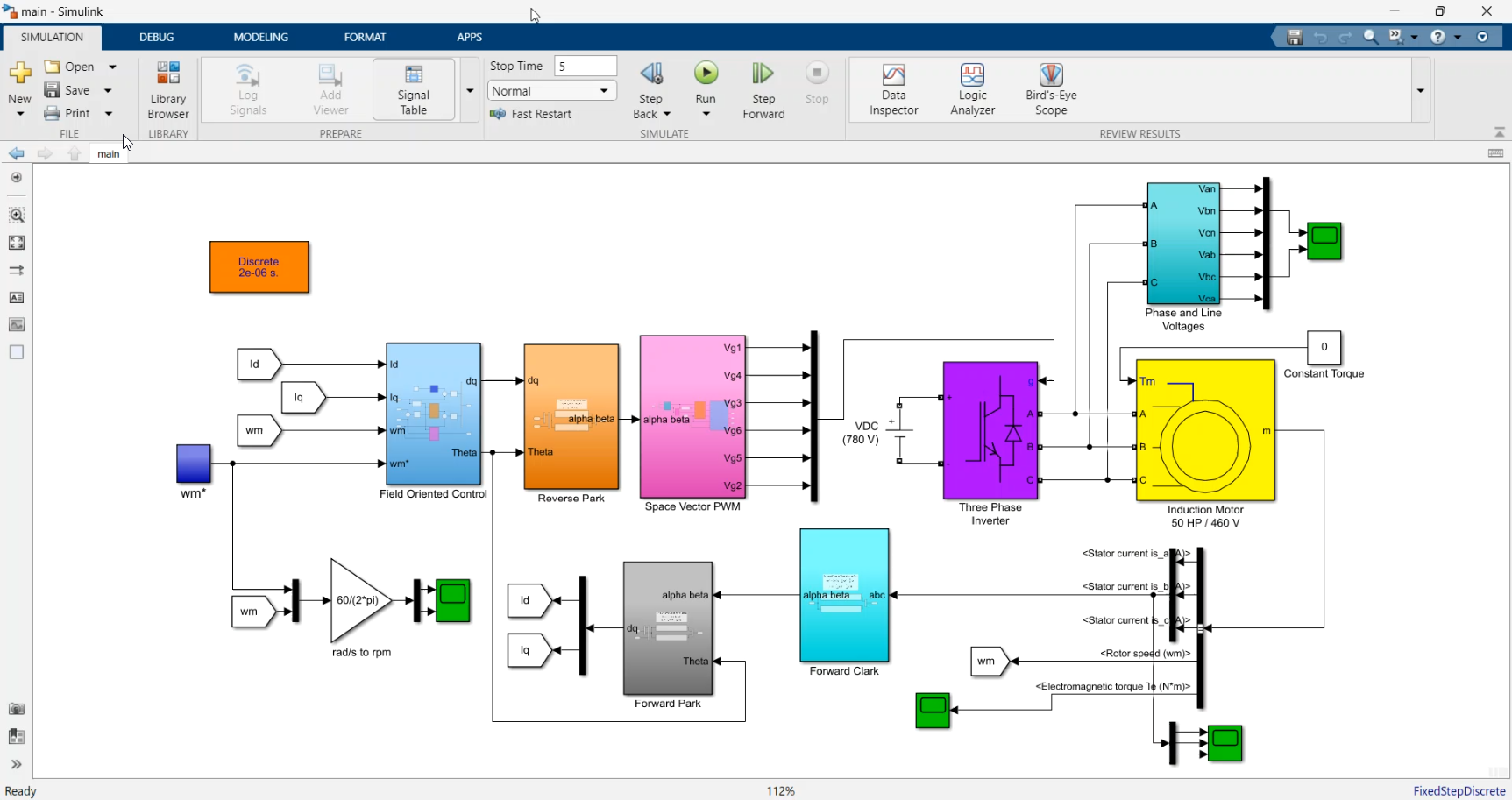The width and height of the screenshot is (1512, 800).
Task: Click the search magnifier in the quick access toolbar
Action: click(1371, 37)
